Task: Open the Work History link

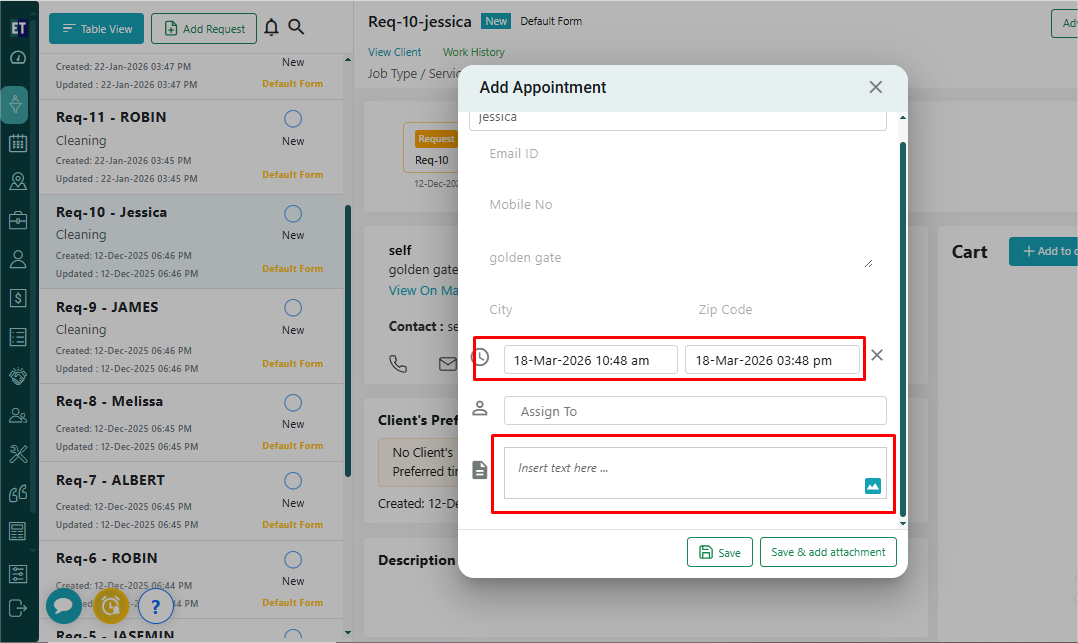Action: pyautogui.click(x=473, y=52)
